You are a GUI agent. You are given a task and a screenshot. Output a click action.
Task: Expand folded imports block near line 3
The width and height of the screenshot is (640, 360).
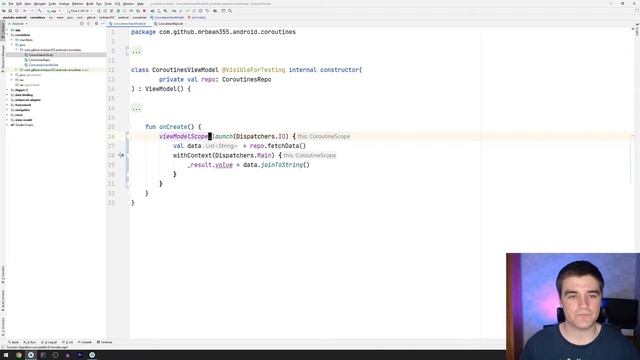coord(136,51)
